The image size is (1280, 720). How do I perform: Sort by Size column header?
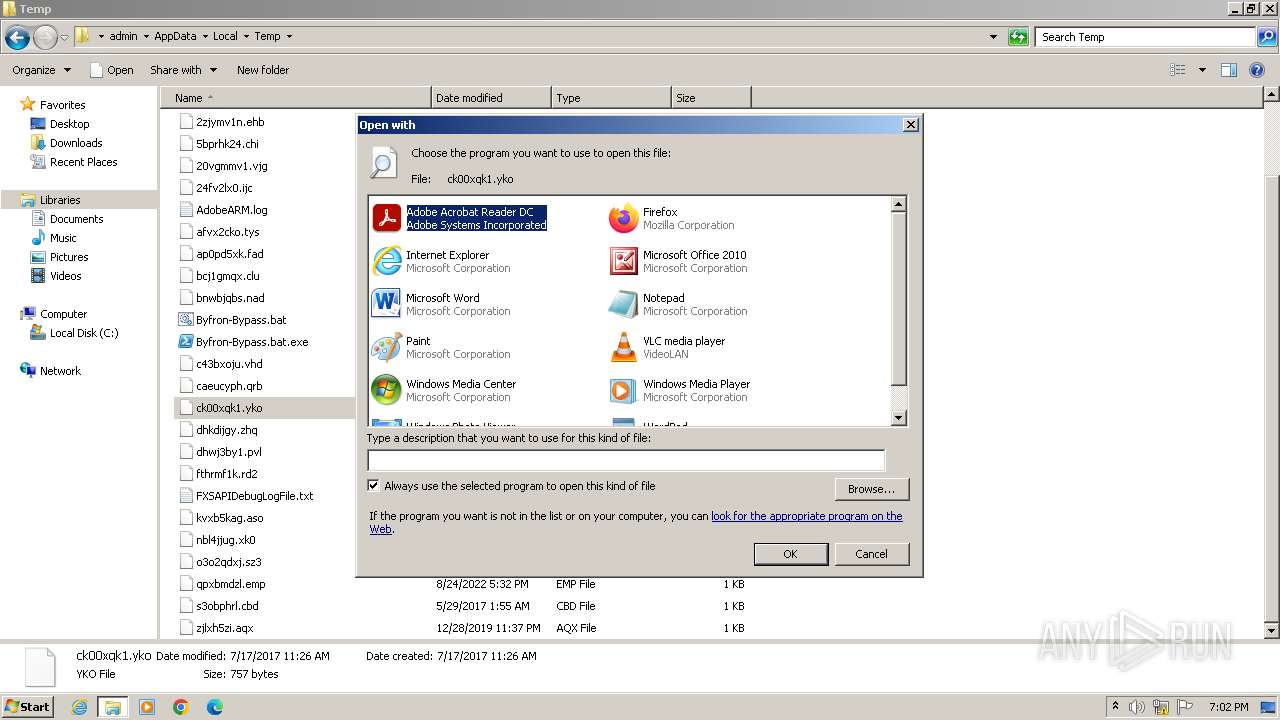[711, 98]
